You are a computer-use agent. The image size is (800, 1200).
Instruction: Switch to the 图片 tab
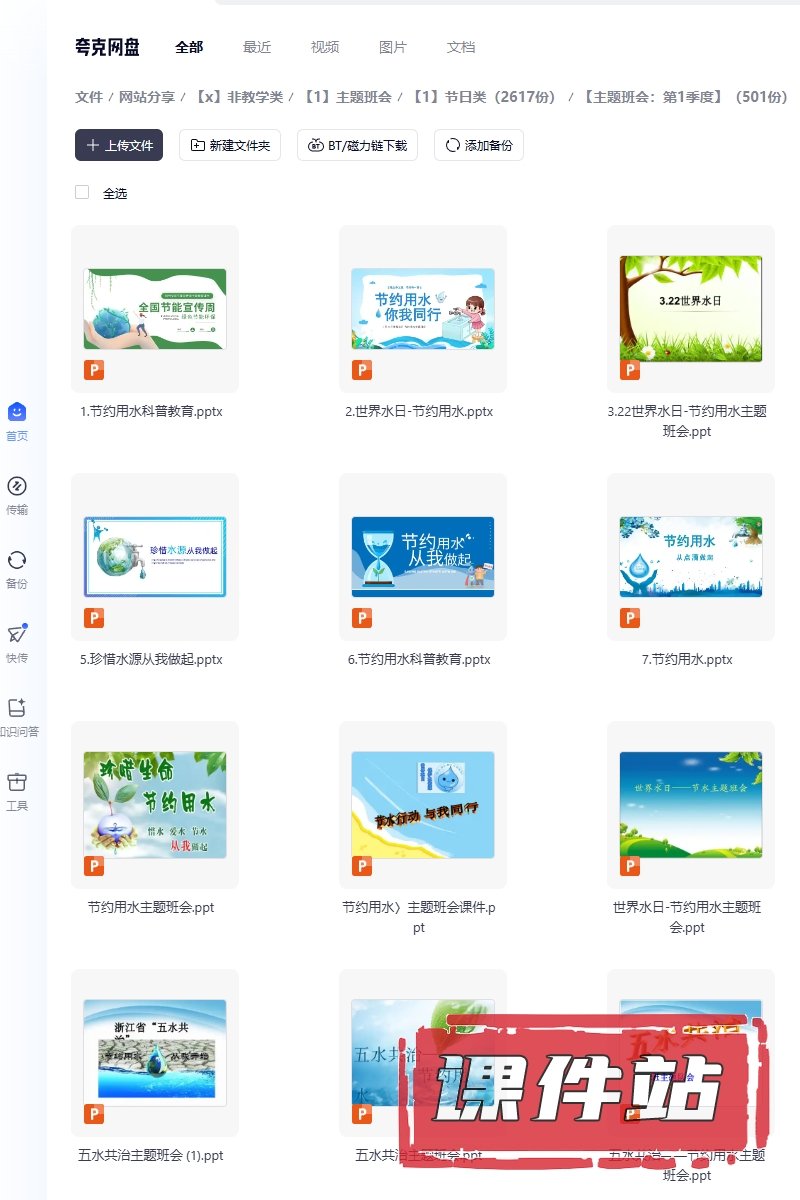tap(393, 47)
